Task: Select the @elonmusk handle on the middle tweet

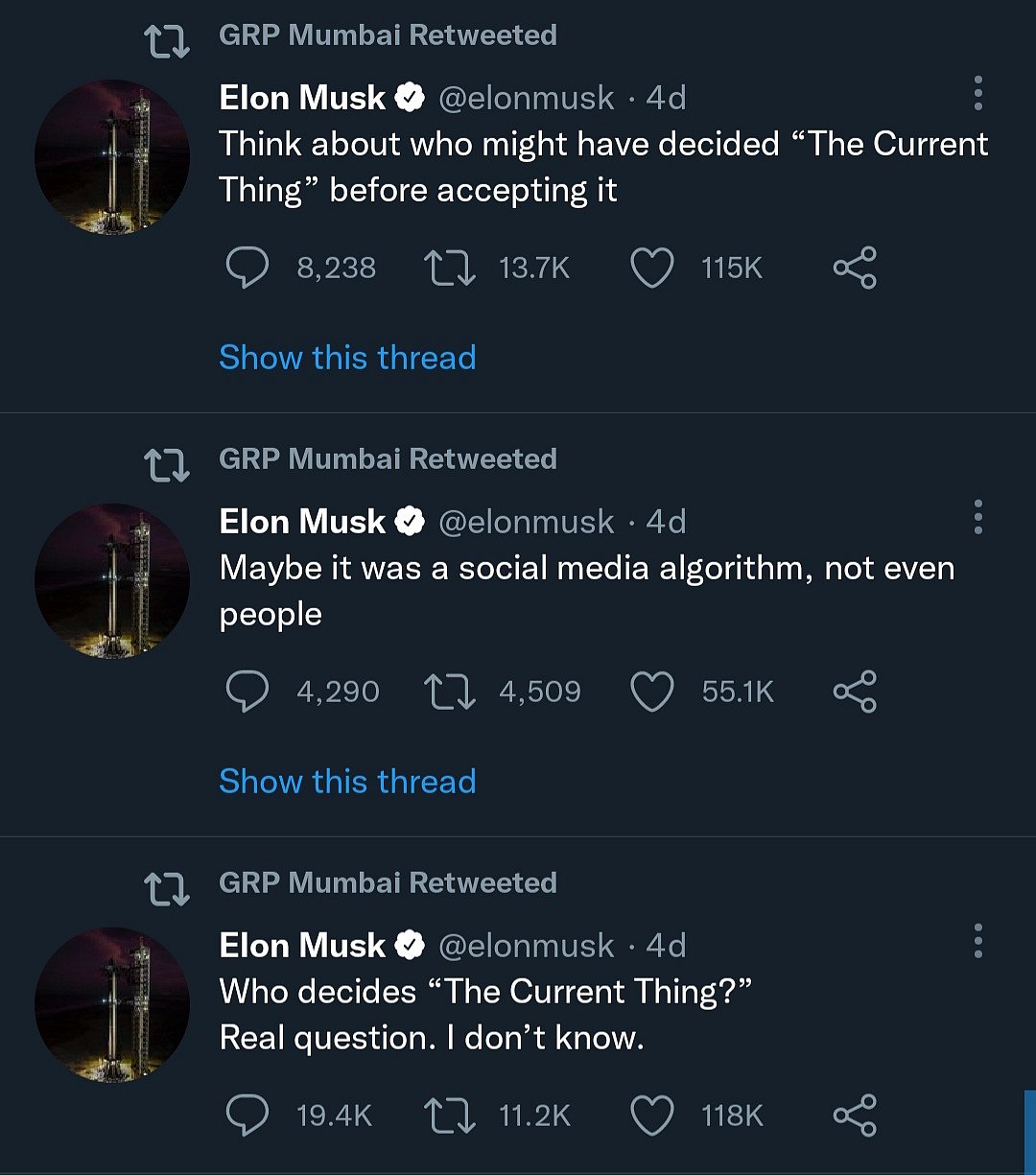Action: coord(524,521)
